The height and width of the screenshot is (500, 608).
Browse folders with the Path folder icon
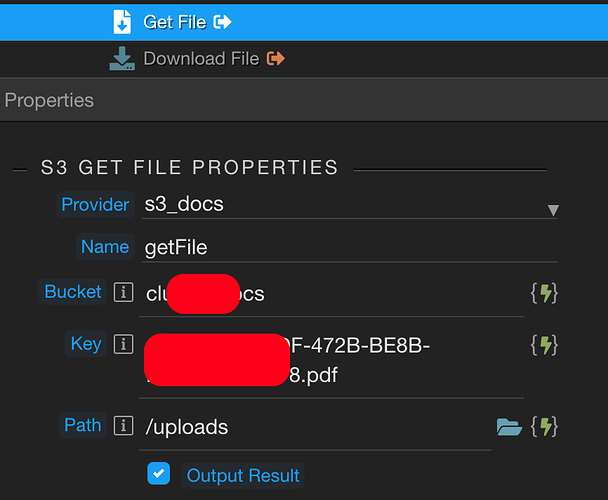click(509, 427)
